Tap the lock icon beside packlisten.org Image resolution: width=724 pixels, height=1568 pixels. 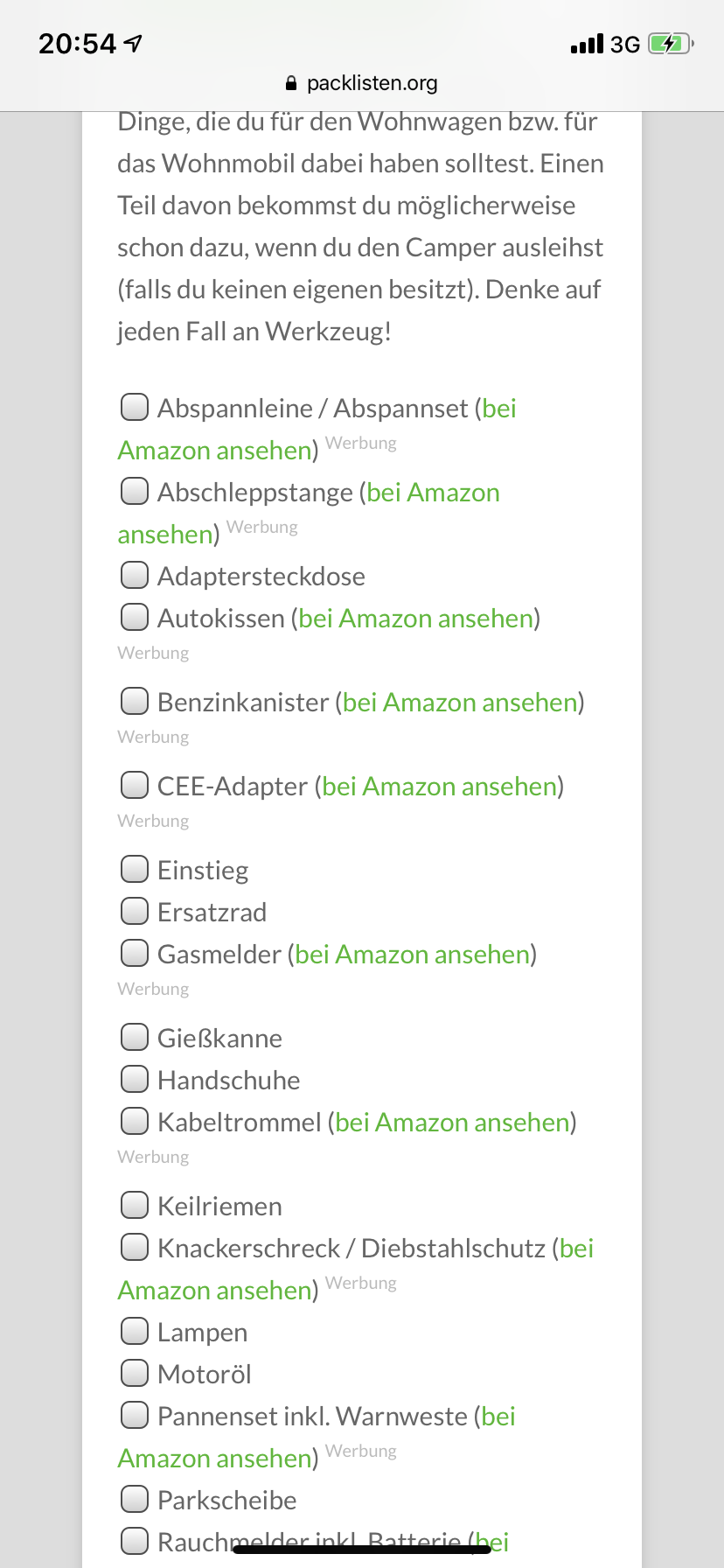point(291,83)
